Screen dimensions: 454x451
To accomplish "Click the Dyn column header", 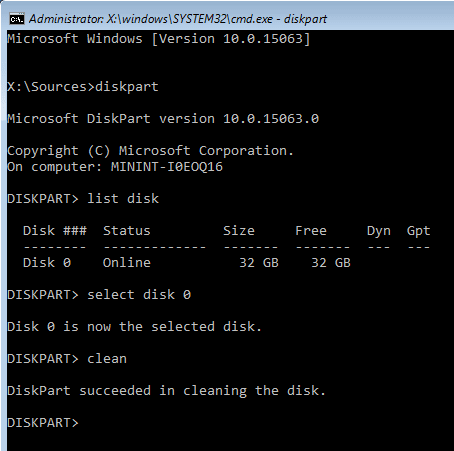I will 379,231.
